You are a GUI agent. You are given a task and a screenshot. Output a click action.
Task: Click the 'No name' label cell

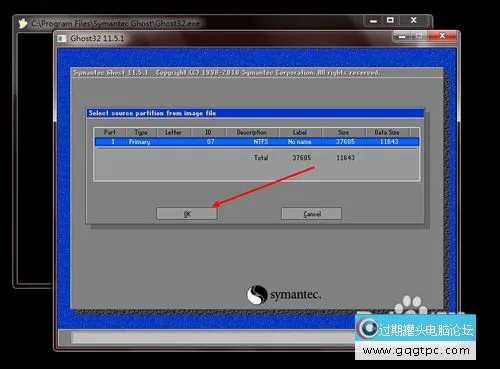[300, 142]
